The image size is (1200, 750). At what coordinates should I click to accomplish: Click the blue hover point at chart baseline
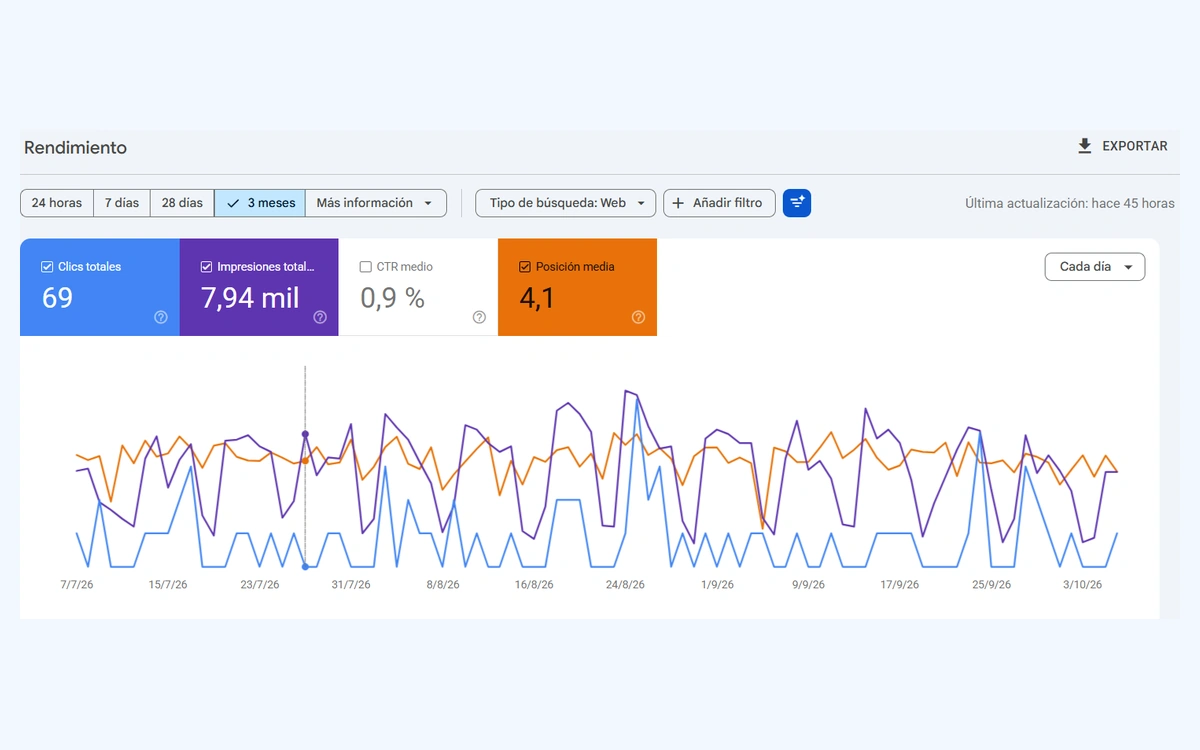pyautogui.click(x=305, y=567)
